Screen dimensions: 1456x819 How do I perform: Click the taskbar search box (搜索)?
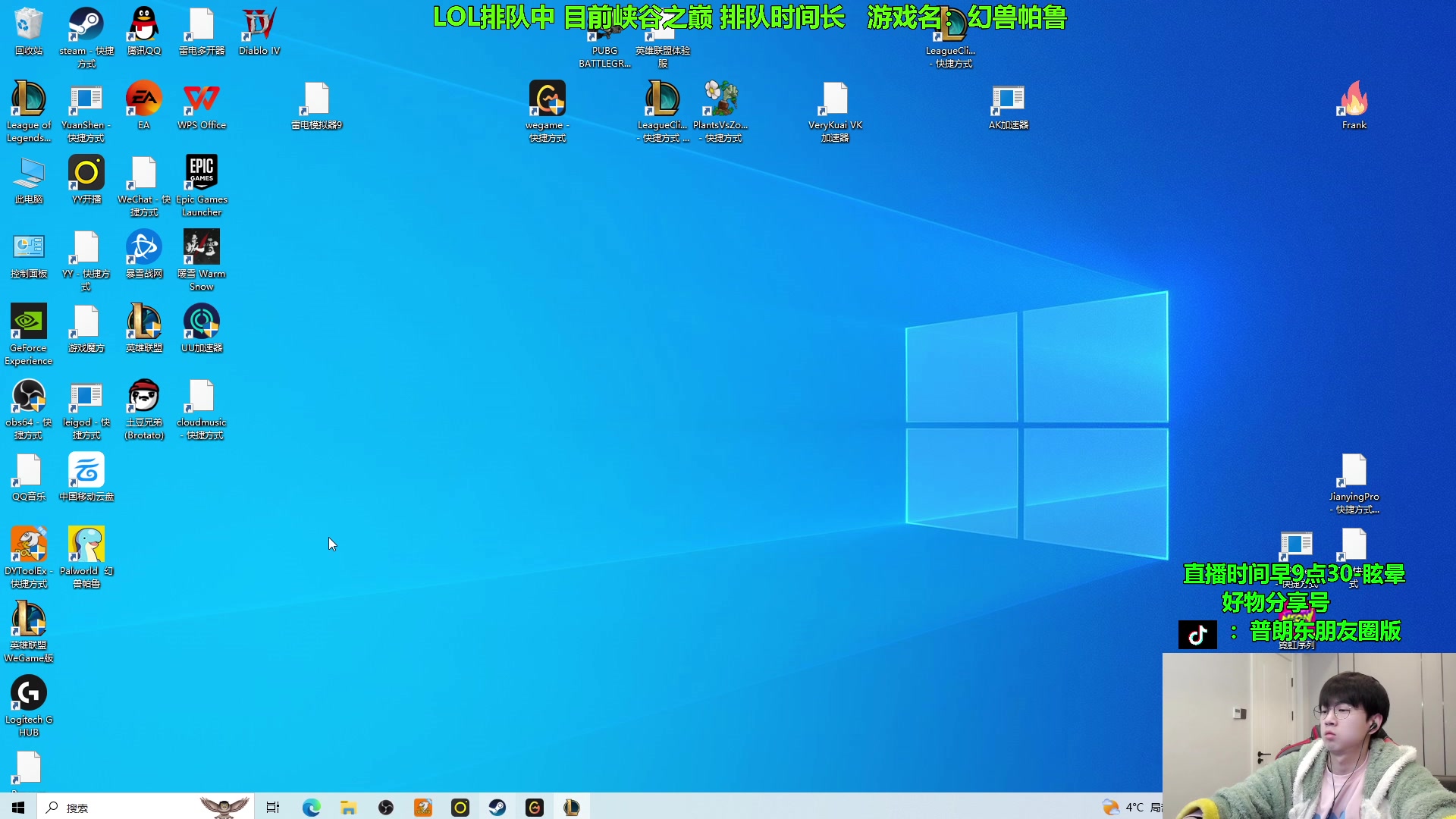click(x=144, y=807)
